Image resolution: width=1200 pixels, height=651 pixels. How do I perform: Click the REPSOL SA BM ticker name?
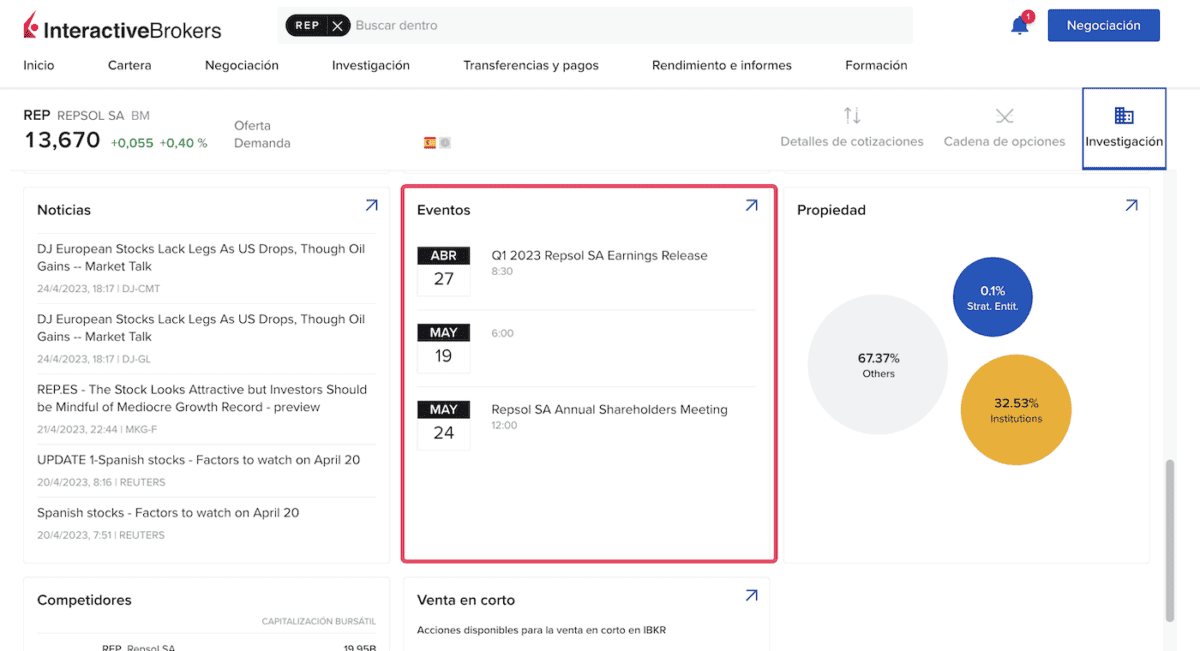[x=103, y=116]
